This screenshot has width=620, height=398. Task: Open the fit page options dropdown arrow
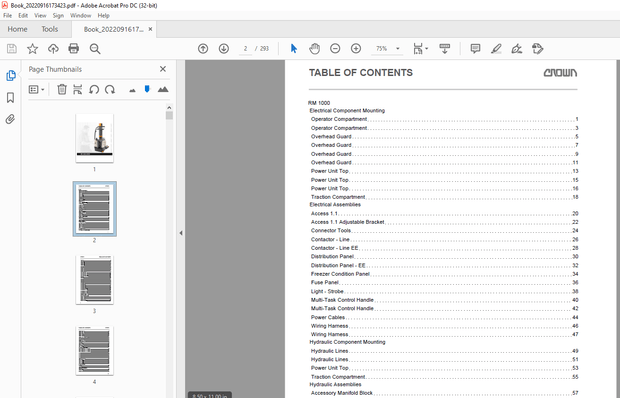(x=427, y=49)
